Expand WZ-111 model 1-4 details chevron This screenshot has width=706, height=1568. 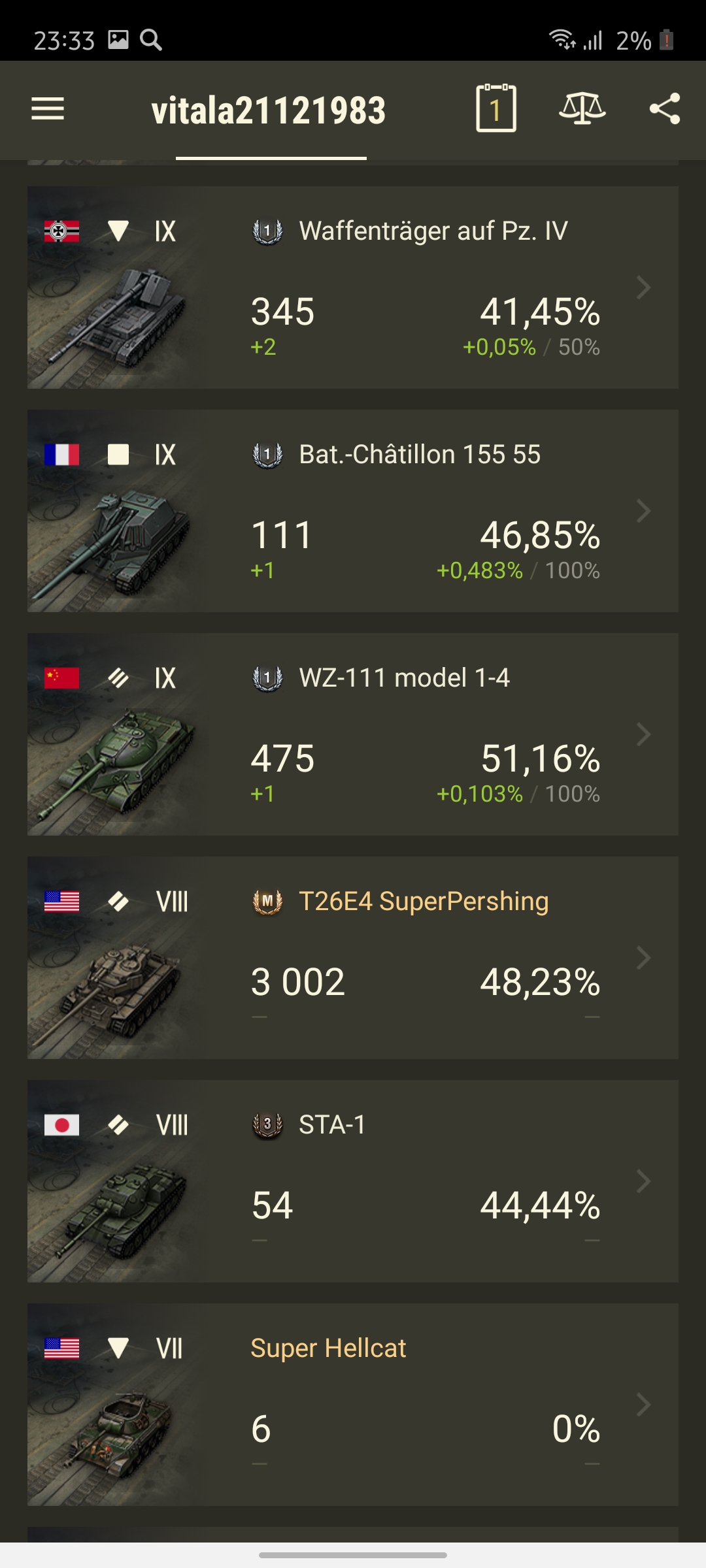pos(644,734)
